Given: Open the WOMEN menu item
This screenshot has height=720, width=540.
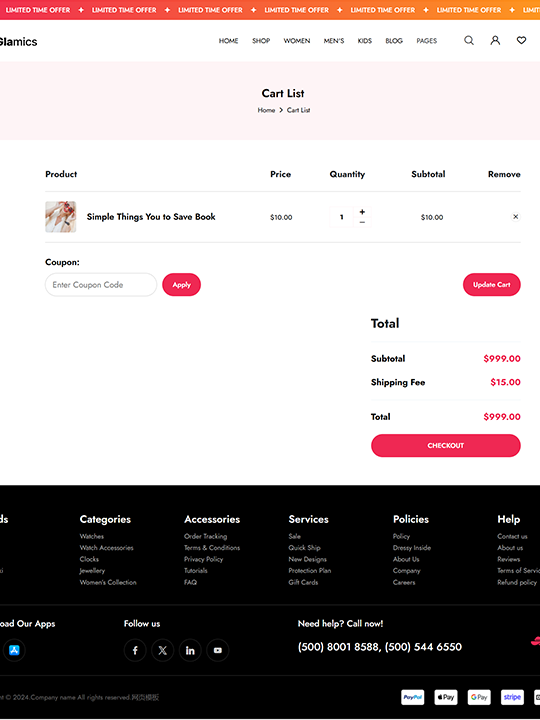Looking at the screenshot, I should (x=297, y=41).
